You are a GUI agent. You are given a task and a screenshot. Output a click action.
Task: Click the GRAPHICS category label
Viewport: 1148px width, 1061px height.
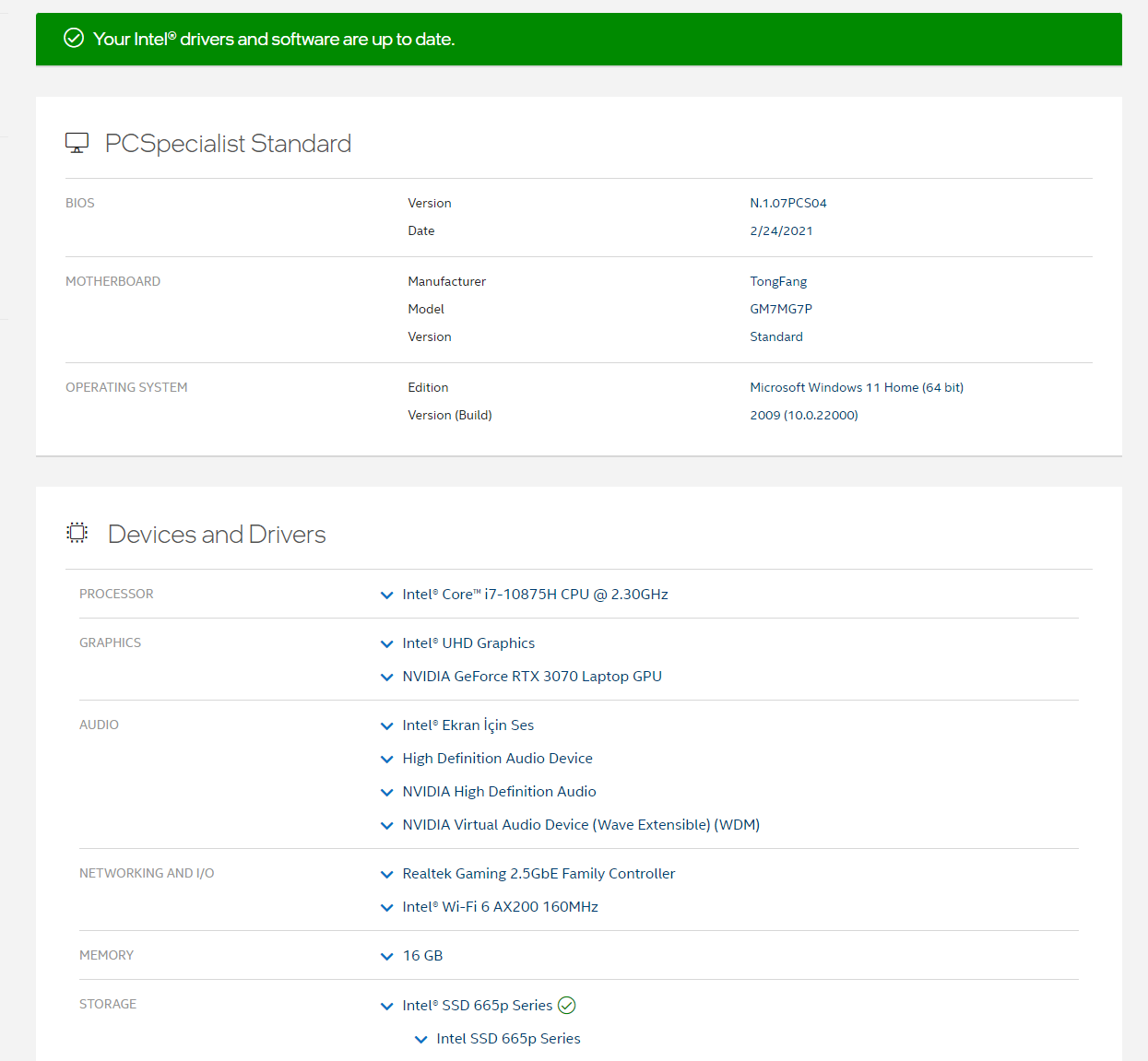coord(110,642)
